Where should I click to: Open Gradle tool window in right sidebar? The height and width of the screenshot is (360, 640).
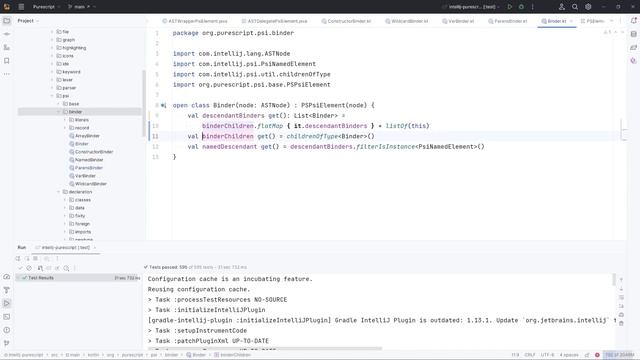[633, 48]
